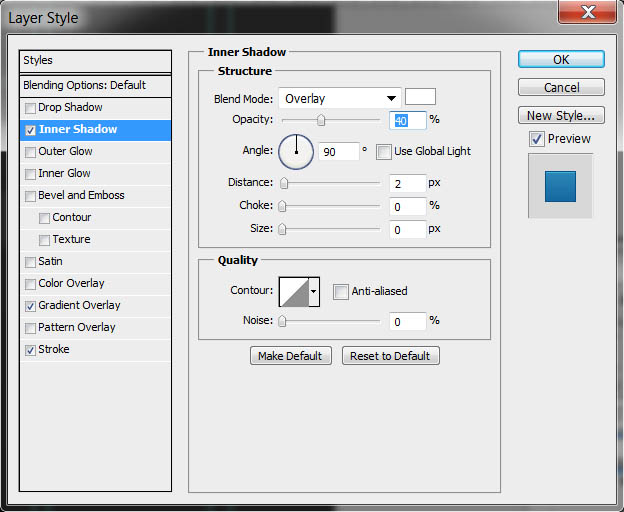The image size is (624, 512).
Task: Turn on Bevel and Emboss checkbox
Action: [30, 196]
